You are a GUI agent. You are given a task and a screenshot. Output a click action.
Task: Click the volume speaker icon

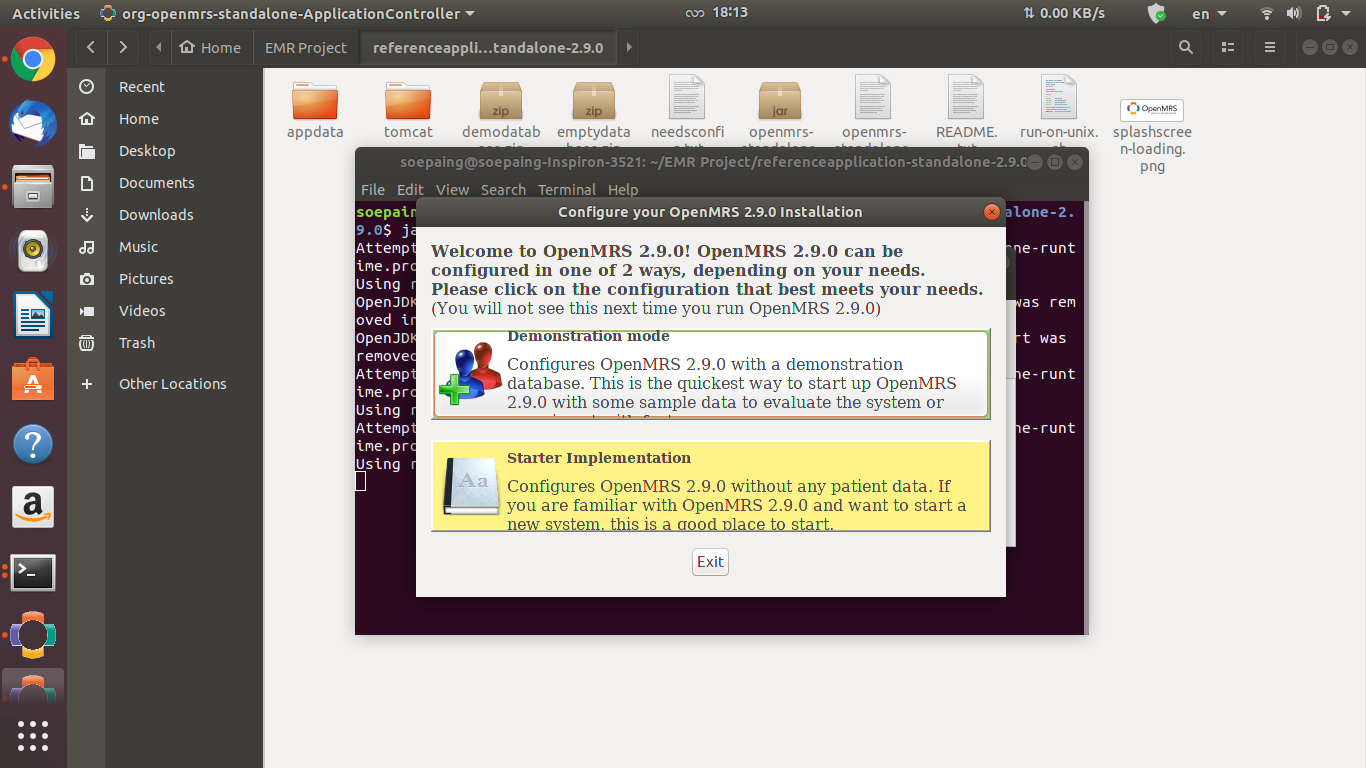pos(1293,14)
